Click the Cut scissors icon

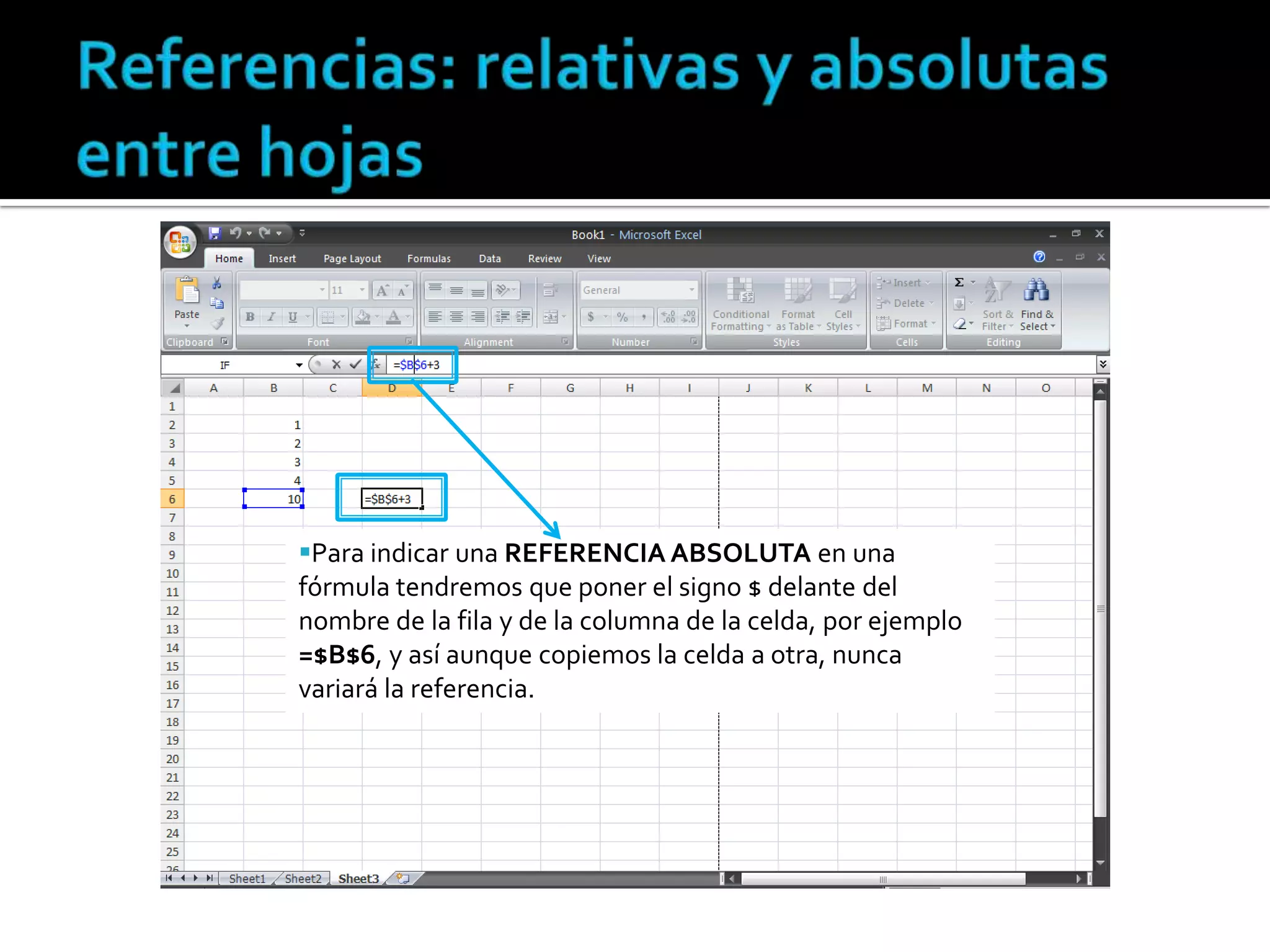click(x=217, y=283)
